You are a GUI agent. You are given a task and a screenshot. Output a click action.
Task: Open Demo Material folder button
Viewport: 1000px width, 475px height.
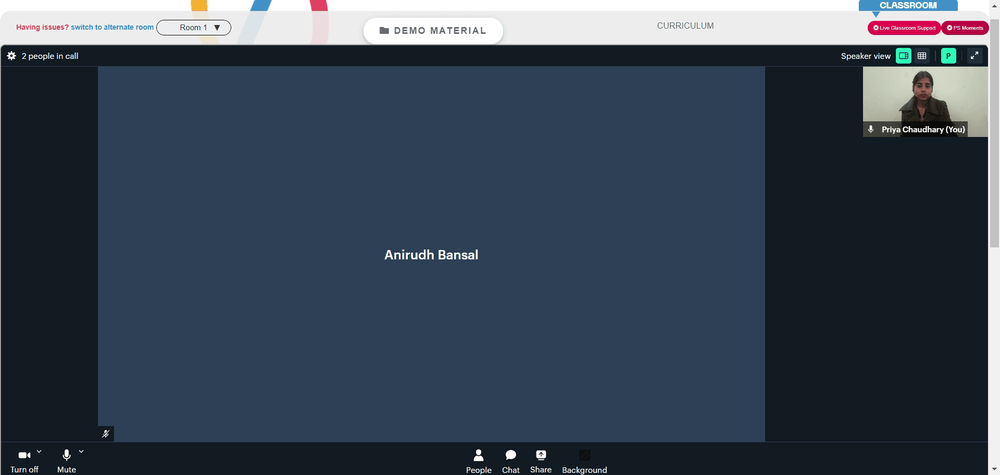433,31
